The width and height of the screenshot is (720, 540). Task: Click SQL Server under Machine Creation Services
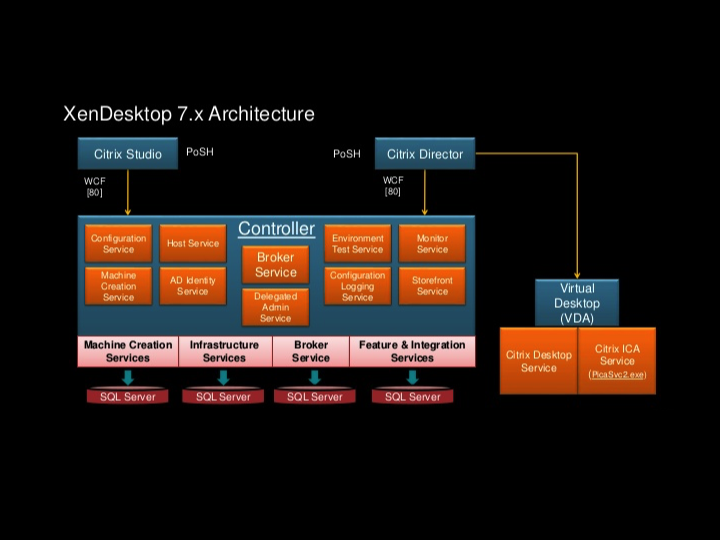(x=128, y=396)
